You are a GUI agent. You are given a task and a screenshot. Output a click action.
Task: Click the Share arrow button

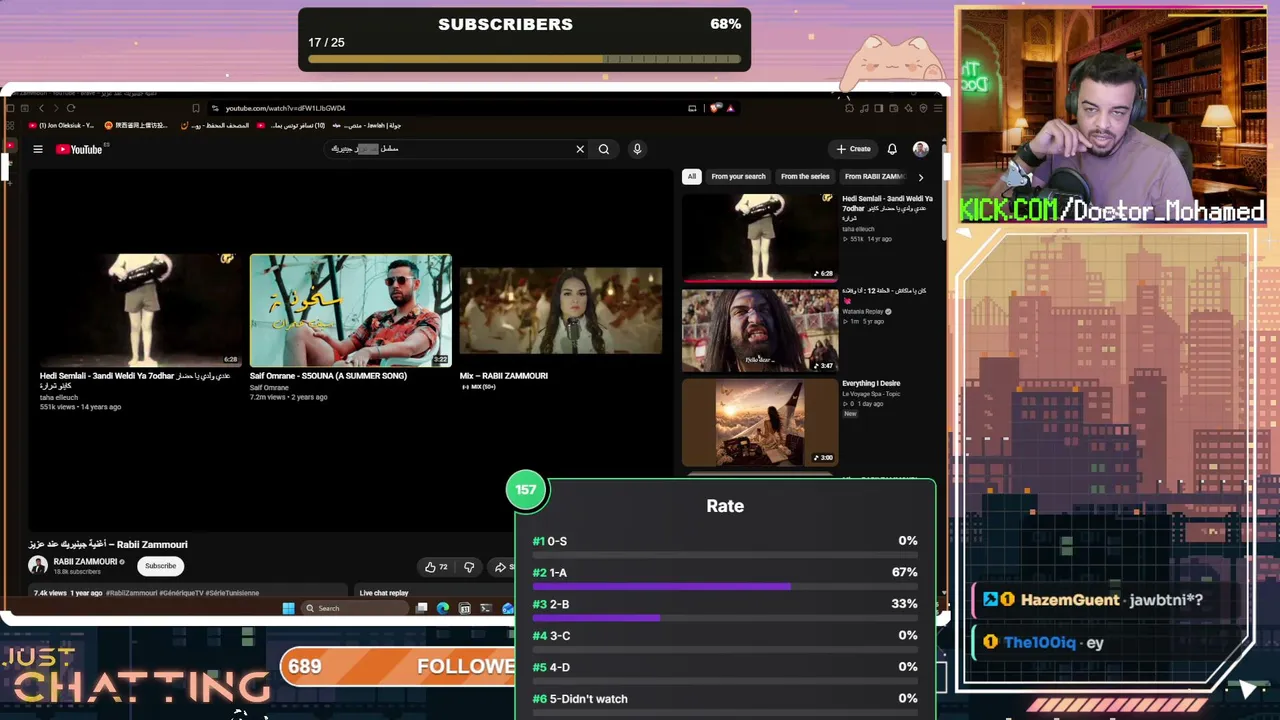pyautogui.click(x=501, y=567)
